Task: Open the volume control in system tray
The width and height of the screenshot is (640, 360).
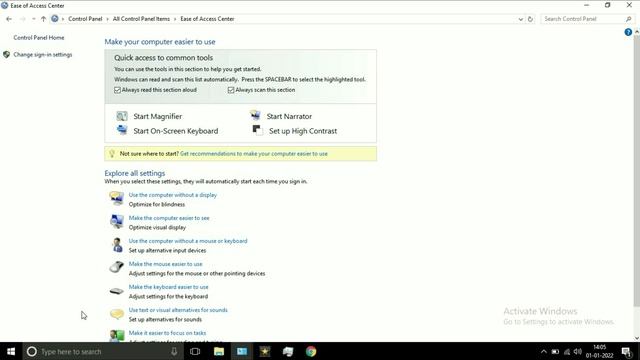Action: 578,351
